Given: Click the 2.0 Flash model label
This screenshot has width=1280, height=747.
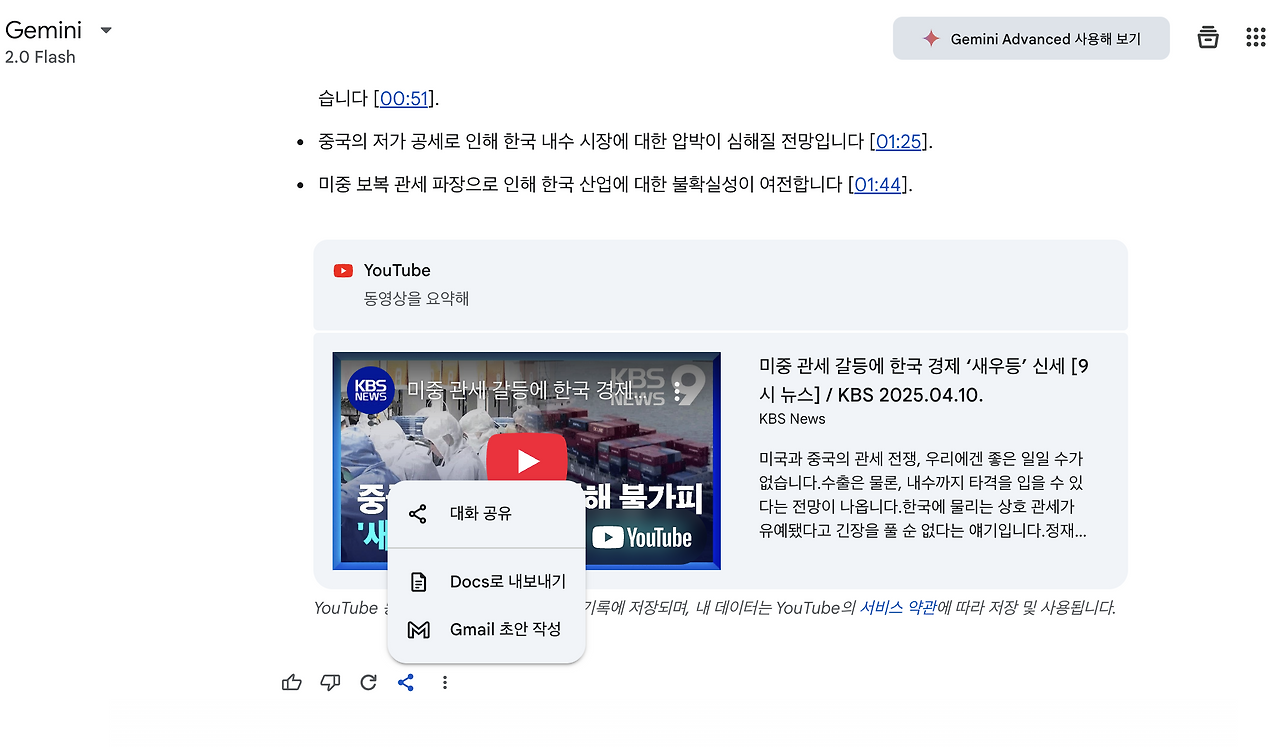Looking at the screenshot, I should point(40,57).
